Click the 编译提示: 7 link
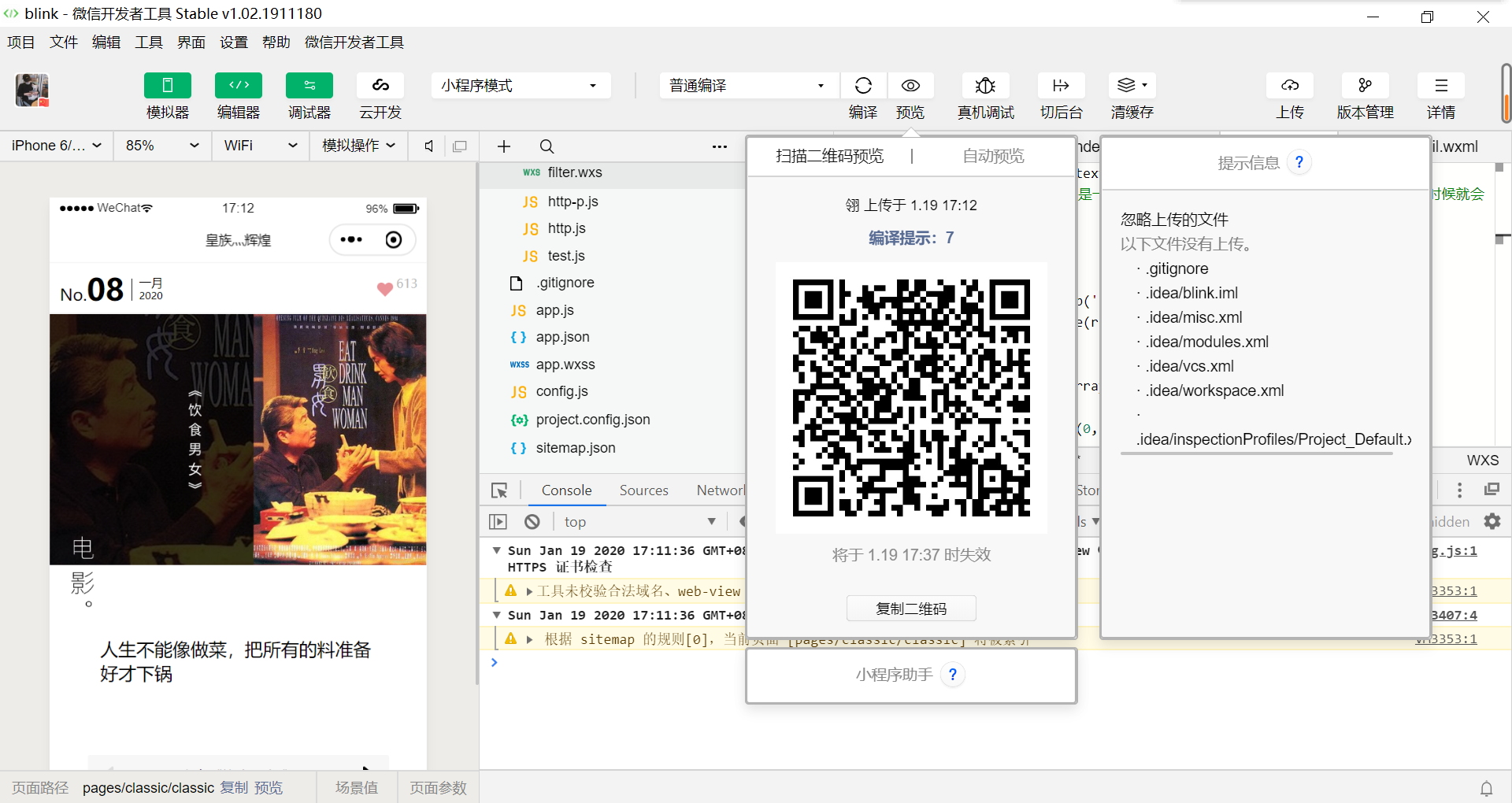This screenshot has width=1512, height=803. click(911, 238)
